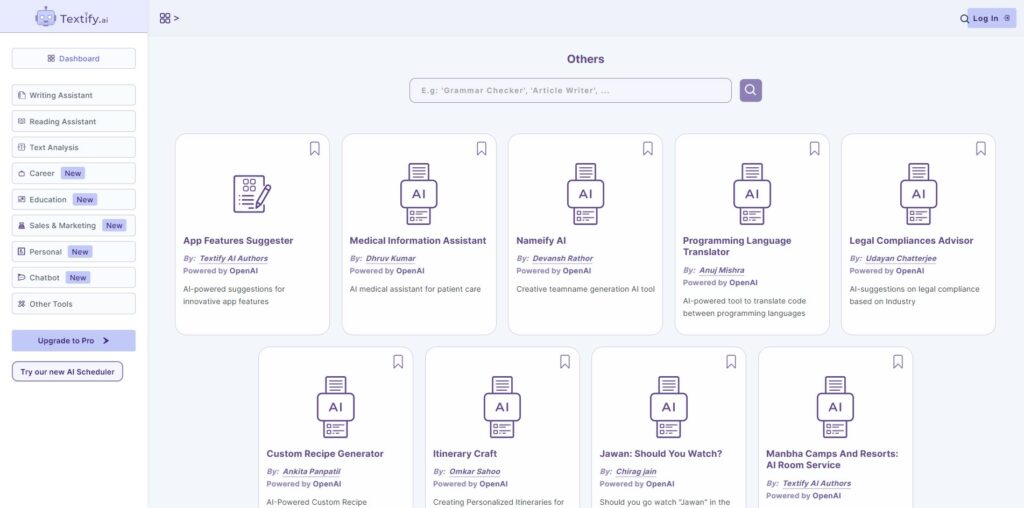This screenshot has height=508, width=1024.
Task: Expand the breadcrumb chevron in header
Action: pyautogui.click(x=176, y=18)
